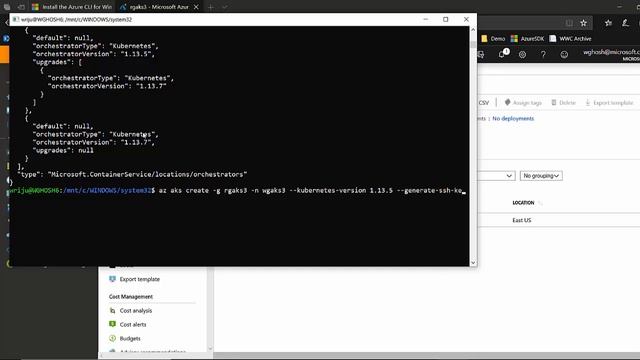This screenshot has height=360, width=640.
Task: Open a new browser tab
Action: (211, 7)
